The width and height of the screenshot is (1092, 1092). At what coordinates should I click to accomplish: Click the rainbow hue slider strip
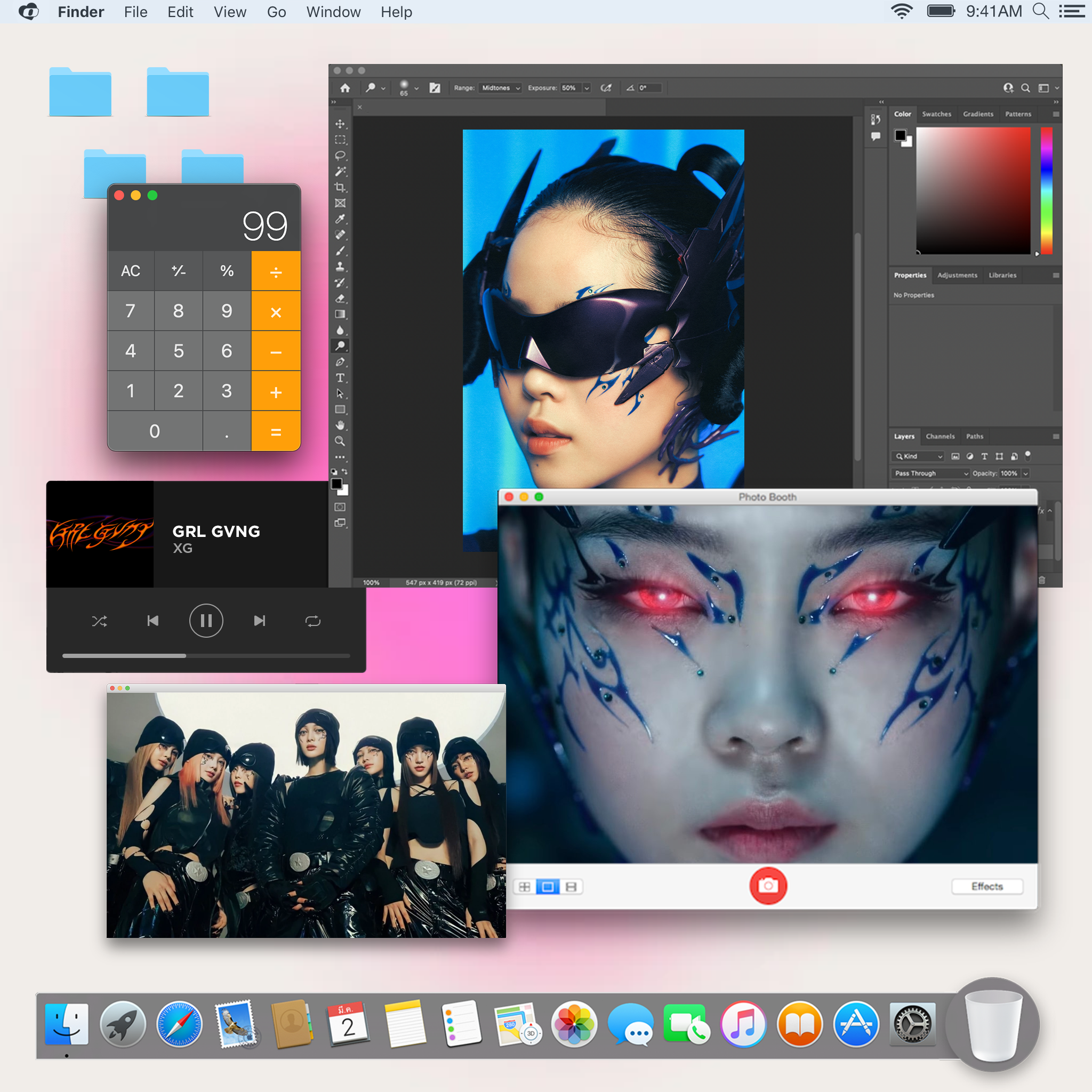pos(1046,190)
